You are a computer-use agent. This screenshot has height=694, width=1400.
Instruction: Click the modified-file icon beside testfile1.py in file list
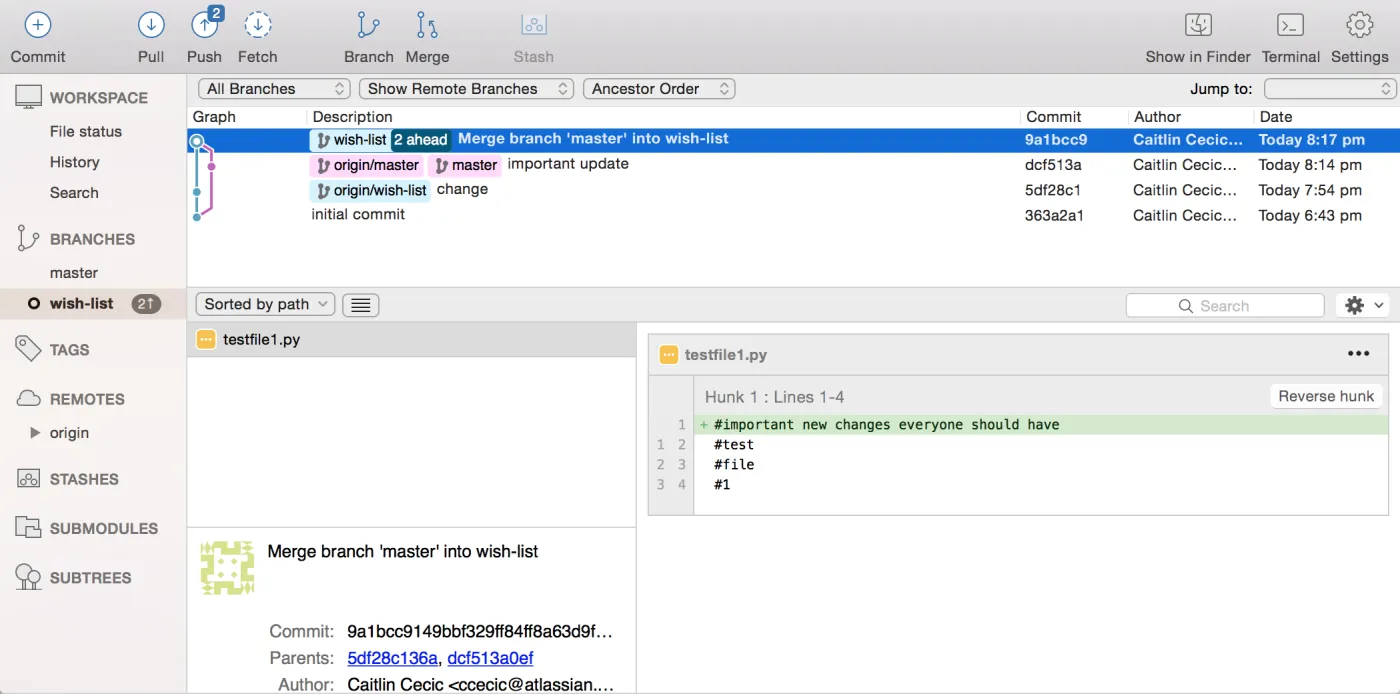tap(206, 340)
